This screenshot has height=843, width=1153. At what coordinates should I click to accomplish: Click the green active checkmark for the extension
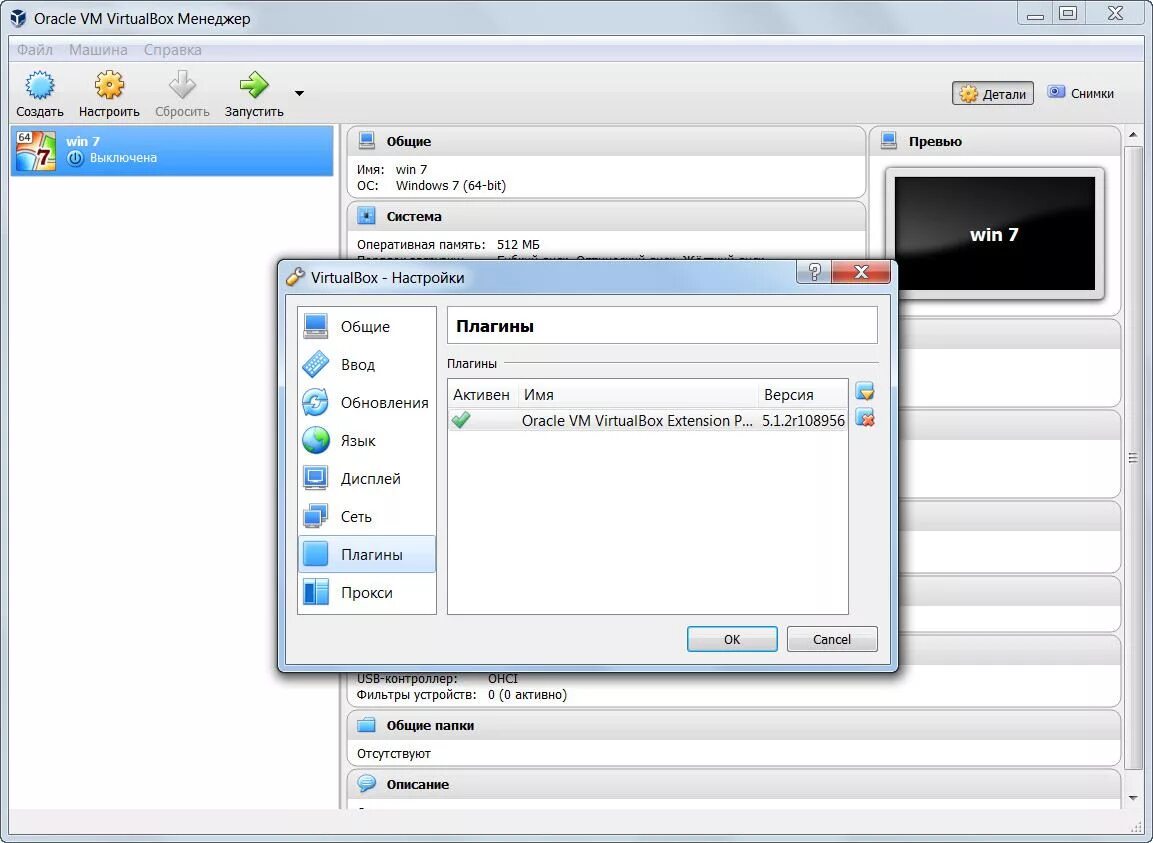pos(461,420)
